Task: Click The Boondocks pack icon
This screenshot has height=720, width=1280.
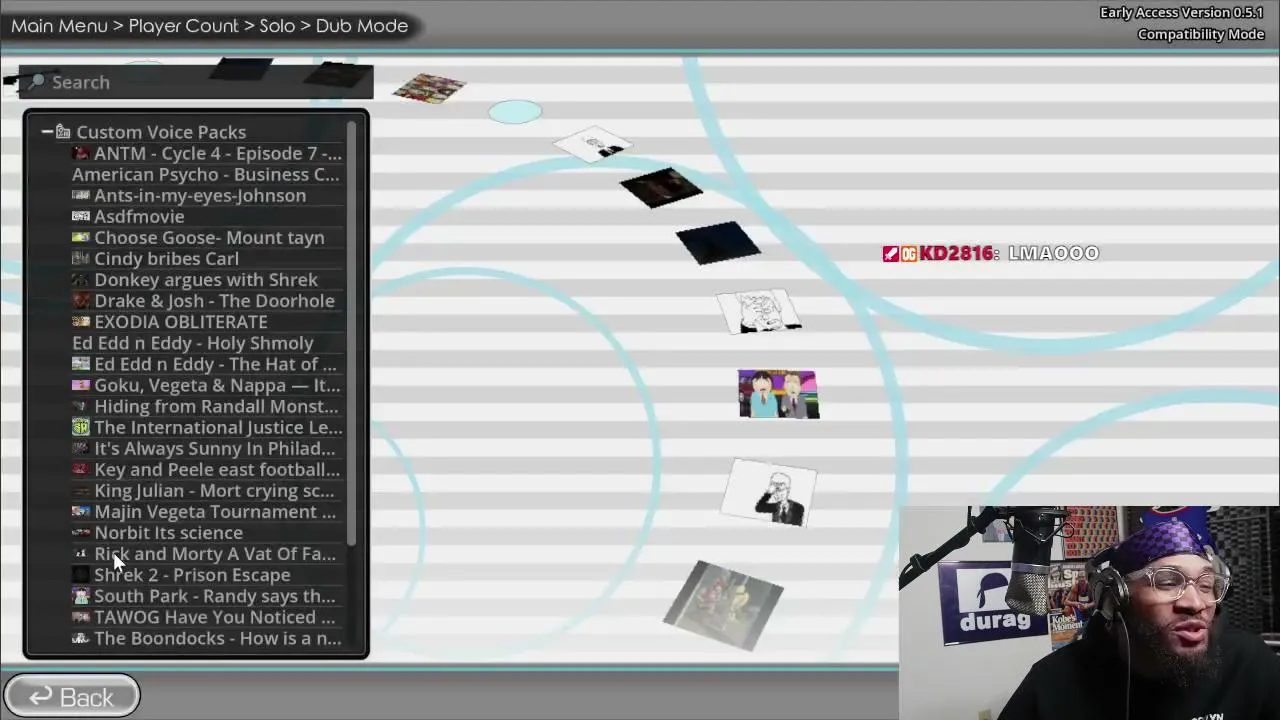Action: coord(81,638)
